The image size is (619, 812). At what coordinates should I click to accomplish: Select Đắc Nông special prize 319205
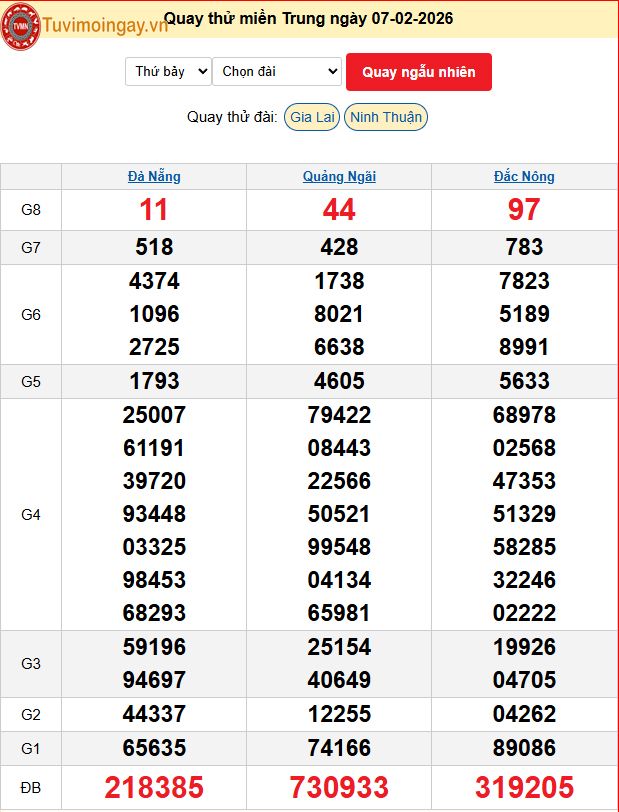coord(524,788)
